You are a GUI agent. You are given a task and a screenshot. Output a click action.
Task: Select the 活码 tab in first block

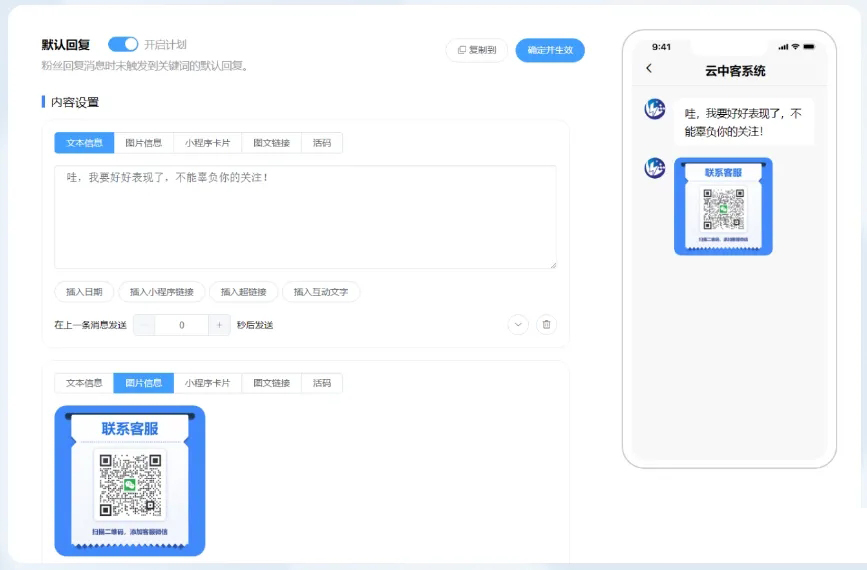point(322,143)
